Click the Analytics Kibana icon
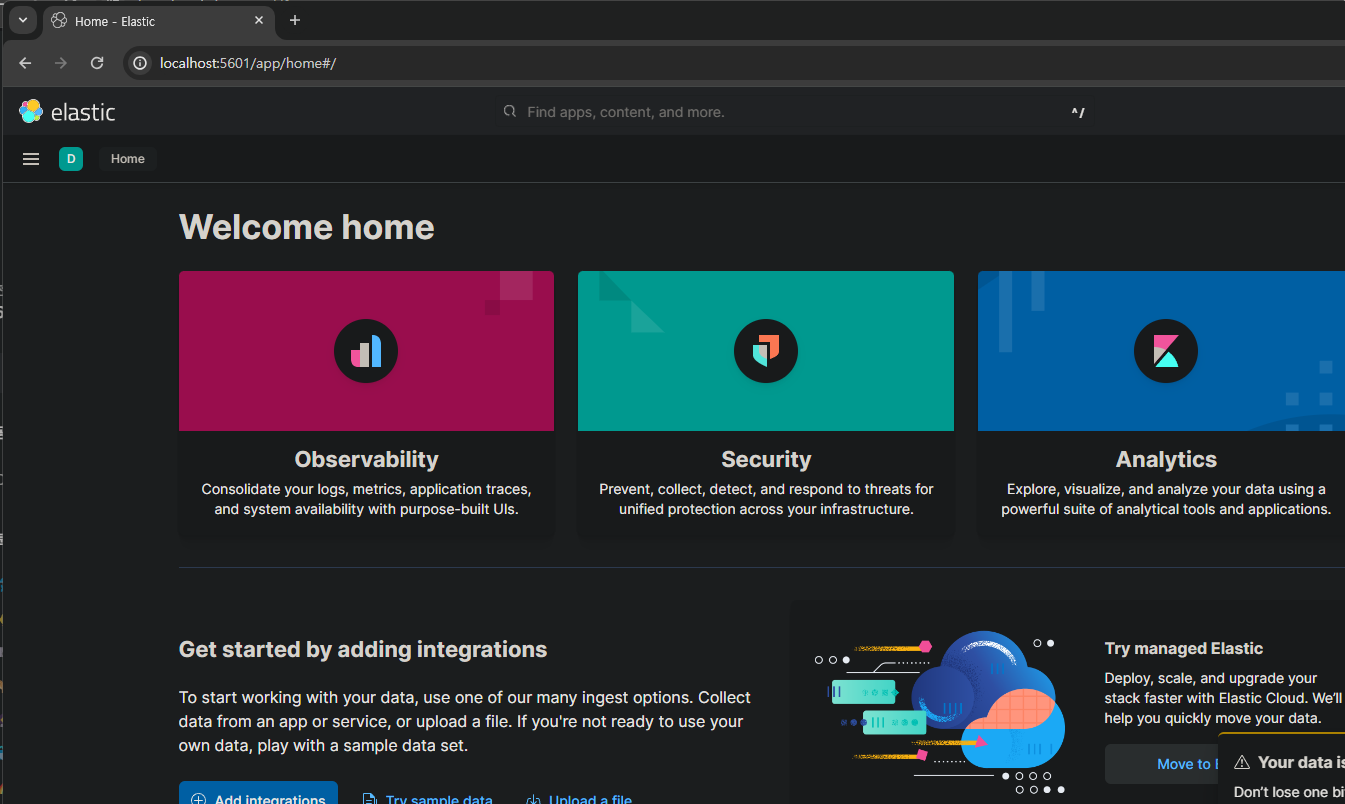Viewport: 1345px width, 804px height. pyautogui.click(x=1166, y=351)
